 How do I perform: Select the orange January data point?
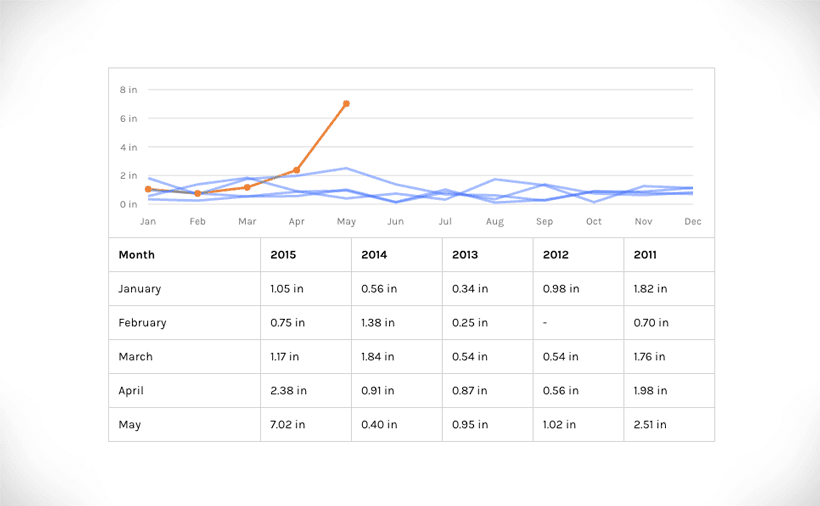click(x=148, y=189)
